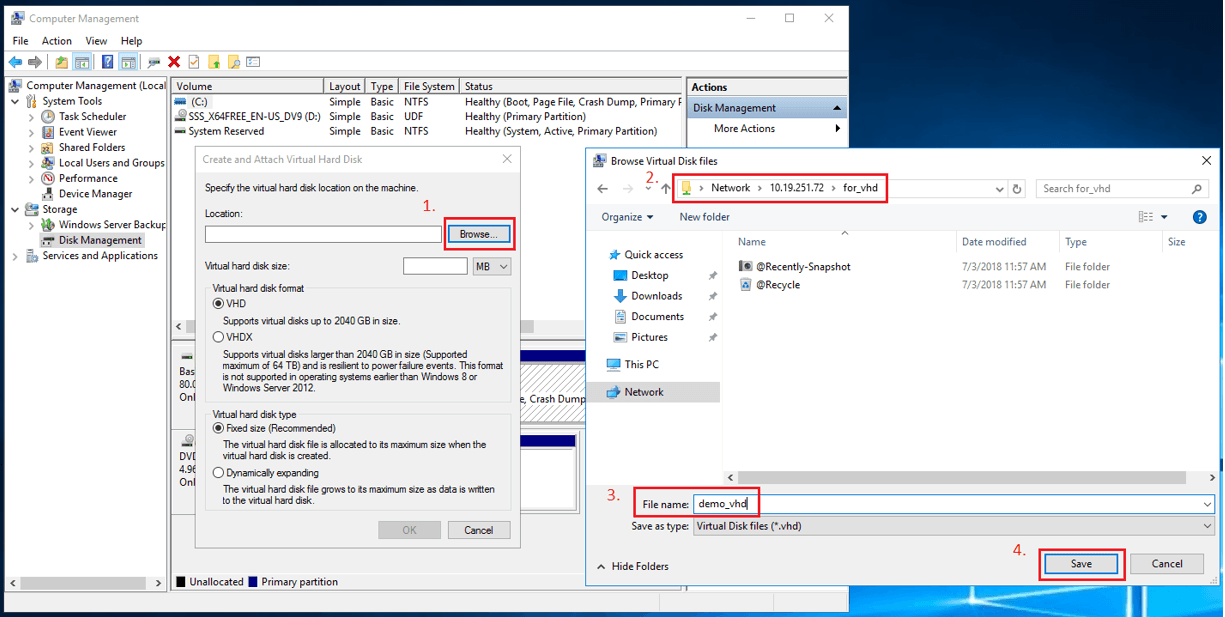The image size is (1225, 617).
Task: Collapse the System Tools tree node
Action: click(x=15, y=101)
